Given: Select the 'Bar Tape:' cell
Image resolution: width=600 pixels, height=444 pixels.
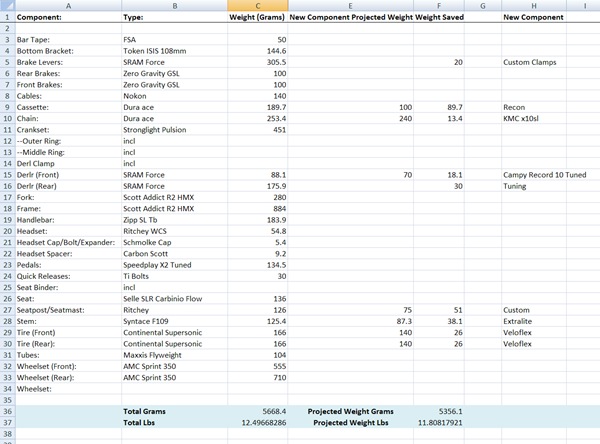Looking at the screenshot, I should tap(68, 40).
